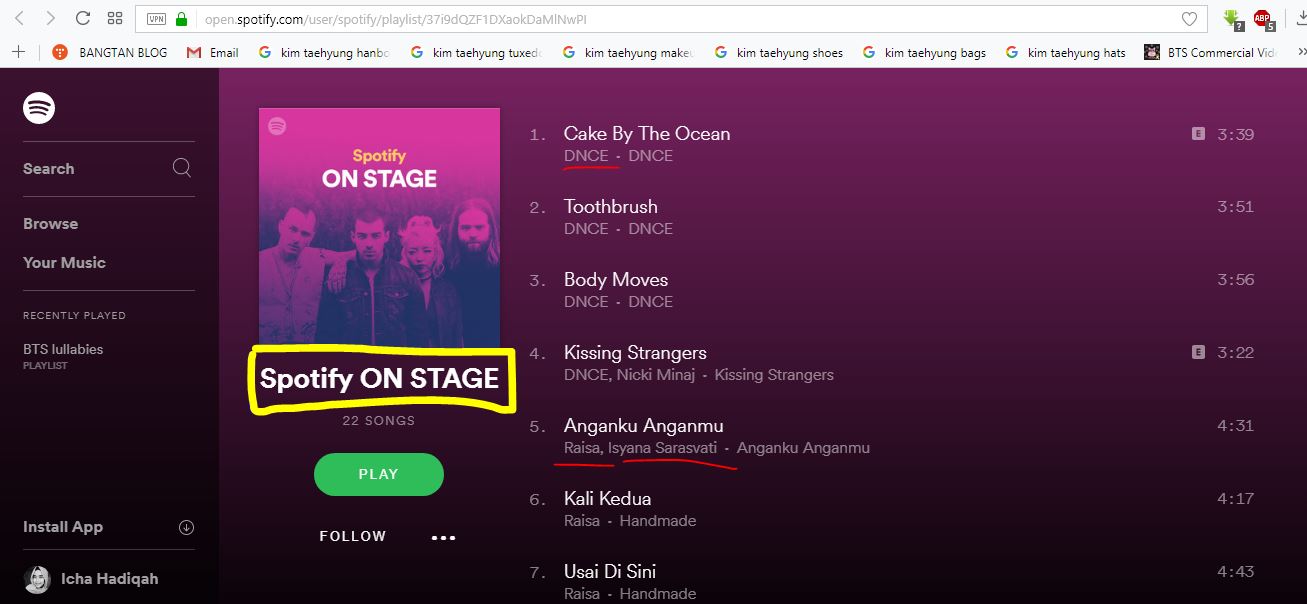This screenshot has height=604, width=1307.
Task: Toggle the VPN badge in the address bar
Action: [x=155, y=17]
